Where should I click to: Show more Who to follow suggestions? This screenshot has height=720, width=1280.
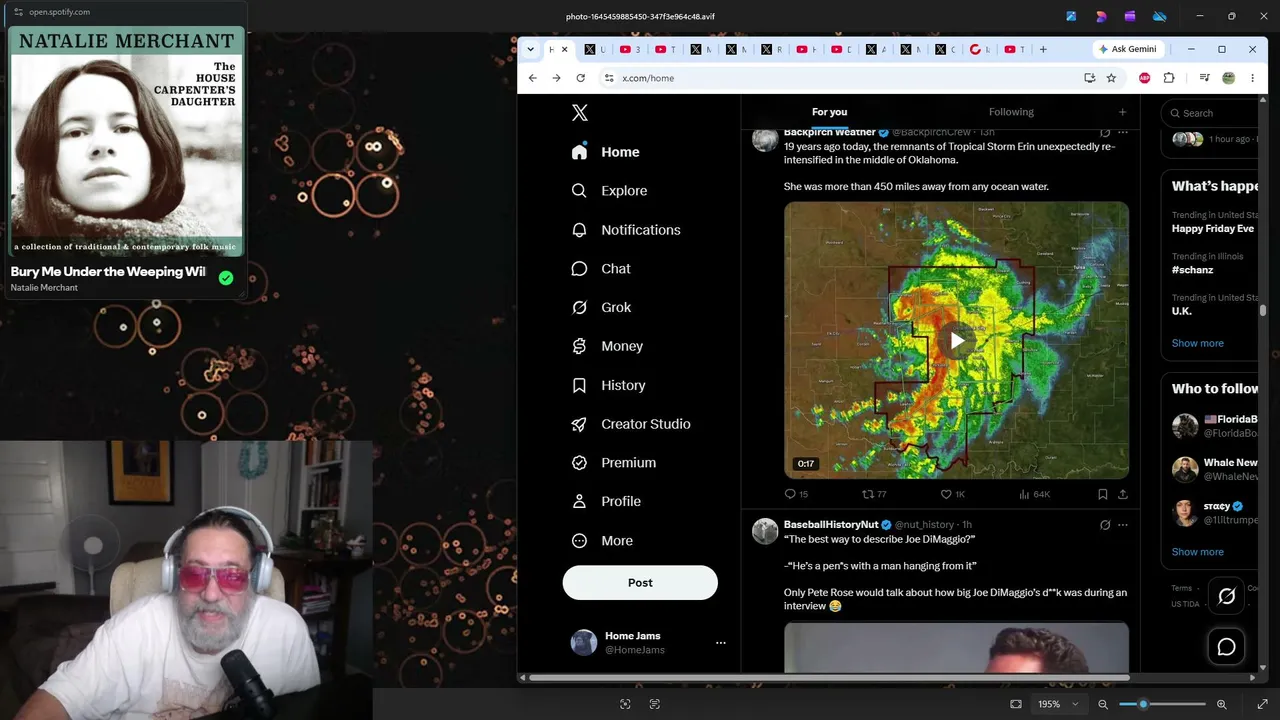pos(1198,552)
